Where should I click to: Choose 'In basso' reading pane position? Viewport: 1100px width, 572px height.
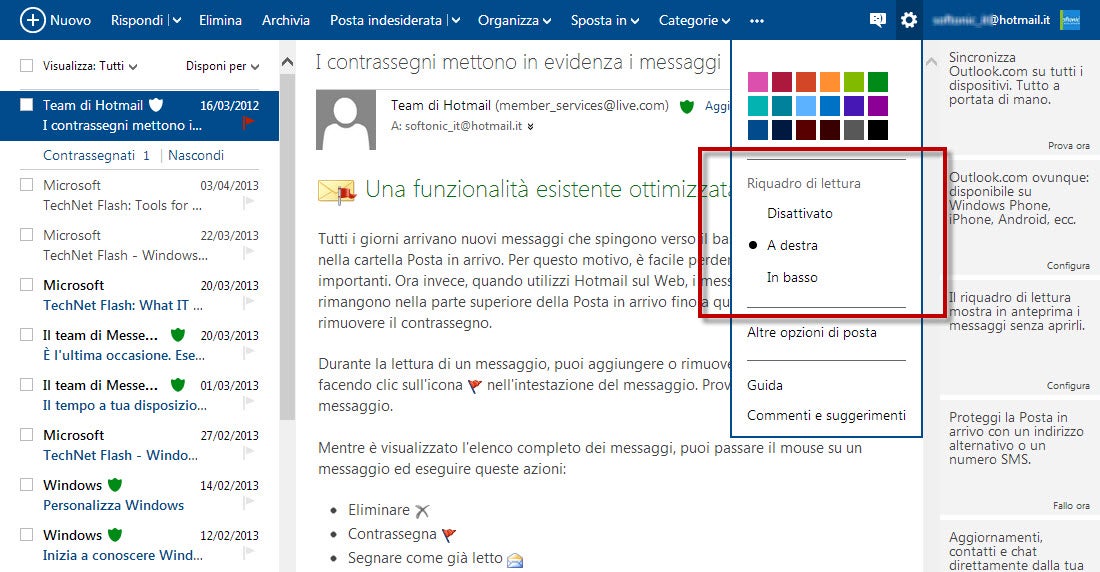(x=792, y=277)
